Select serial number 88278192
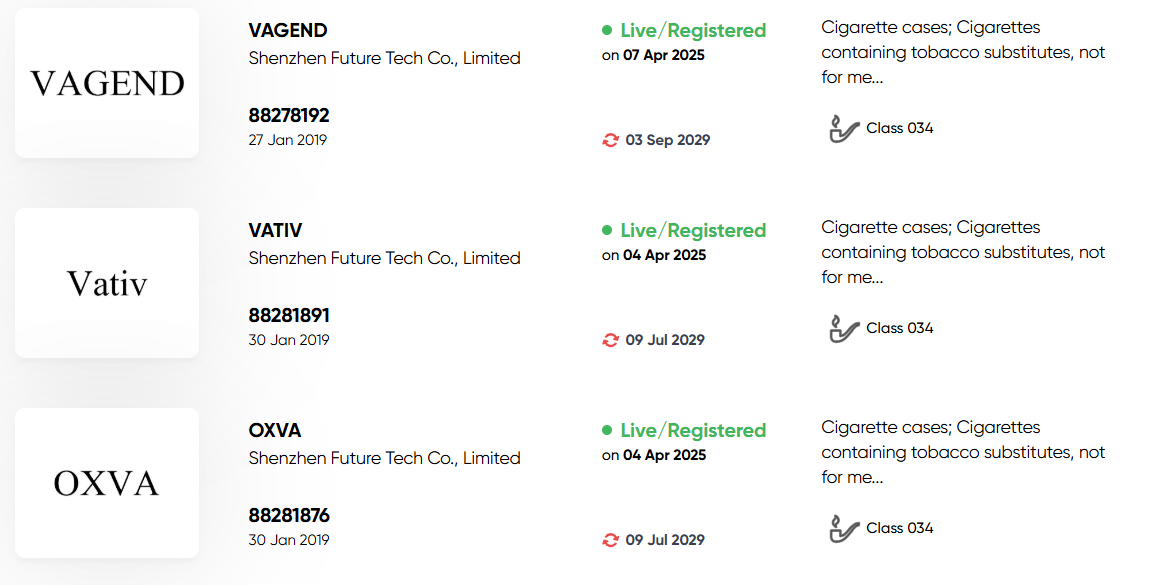The height and width of the screenshot is (585, 1174). [289, 116]
